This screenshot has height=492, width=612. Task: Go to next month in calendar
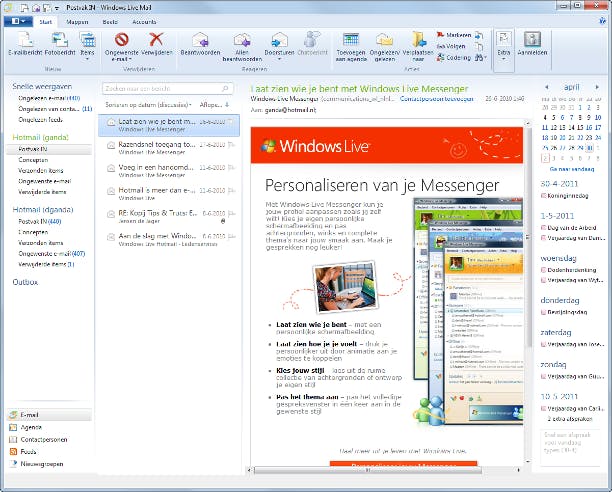597,87
